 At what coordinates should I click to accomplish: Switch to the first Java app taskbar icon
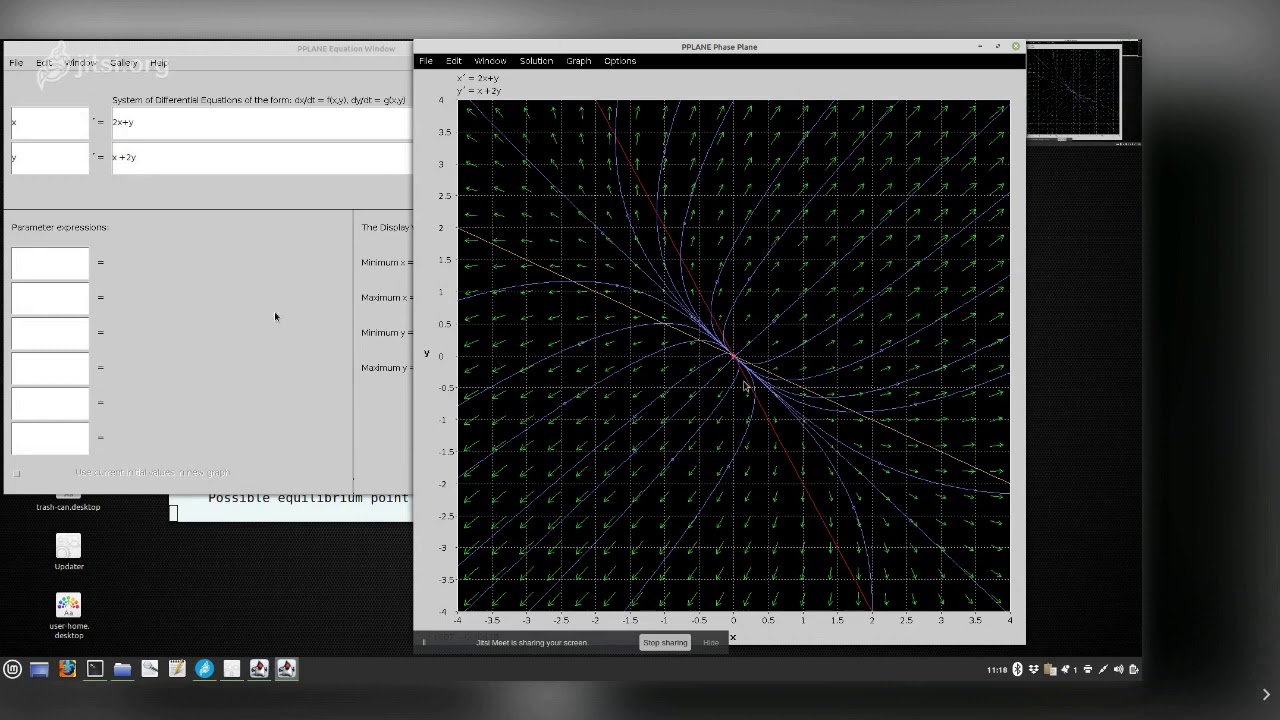coord(259,669)
